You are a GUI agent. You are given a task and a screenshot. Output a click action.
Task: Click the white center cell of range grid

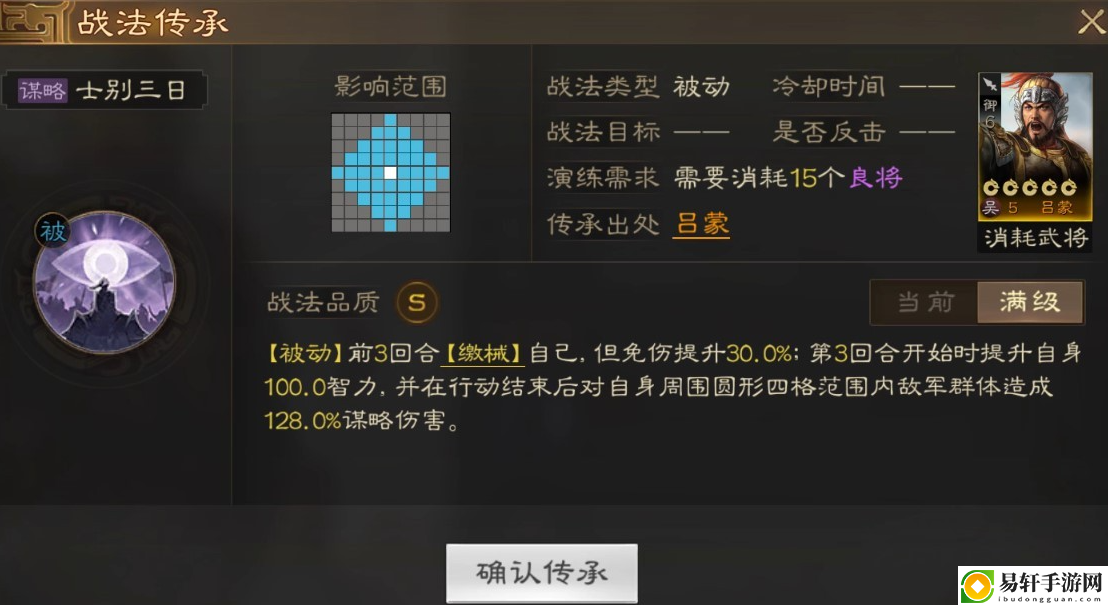click(x=390, y=172)
